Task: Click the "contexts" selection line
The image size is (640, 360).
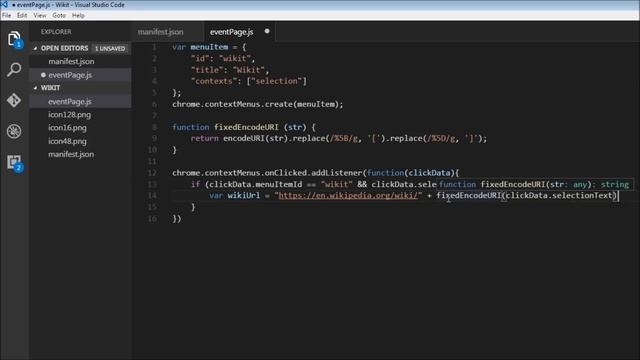Action: click(x=249, y=81)
